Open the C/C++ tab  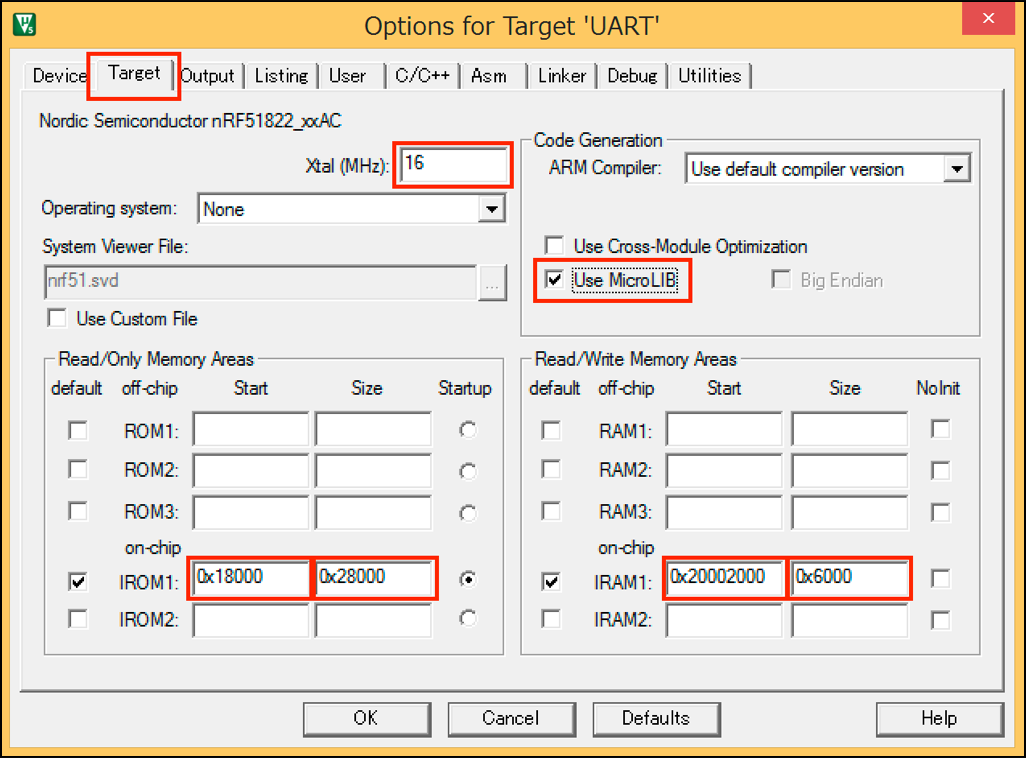pyautogui.click(x=422, y=76)
